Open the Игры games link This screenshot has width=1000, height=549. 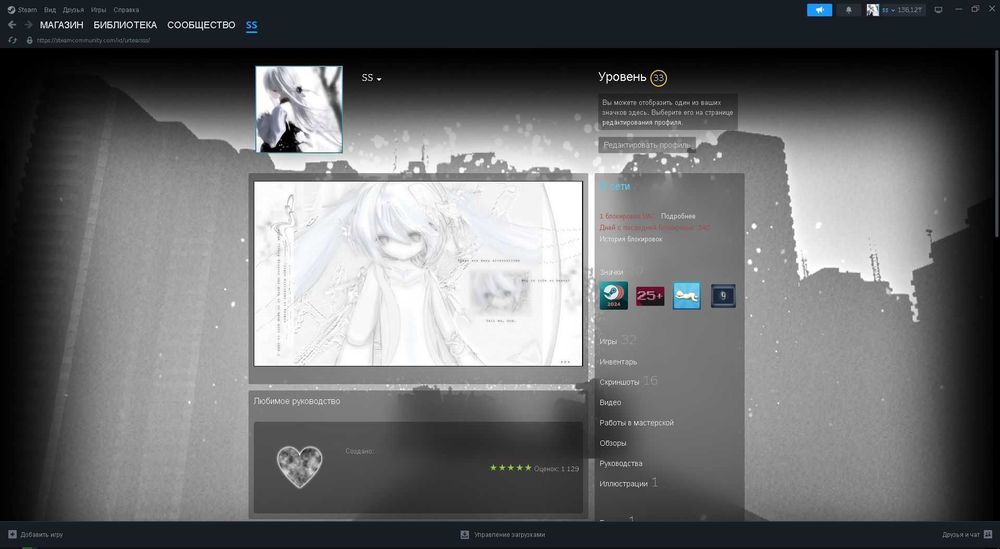(x=608, y=341)
